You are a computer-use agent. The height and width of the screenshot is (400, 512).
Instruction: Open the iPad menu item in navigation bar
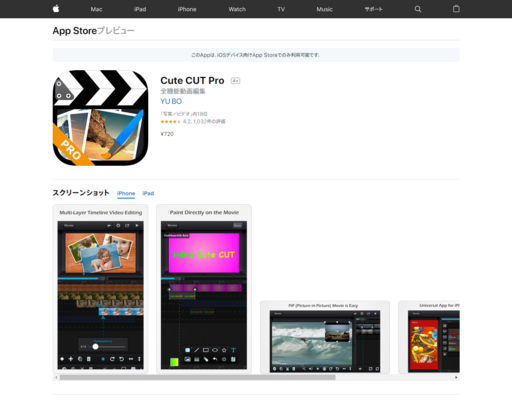[140, 9]
